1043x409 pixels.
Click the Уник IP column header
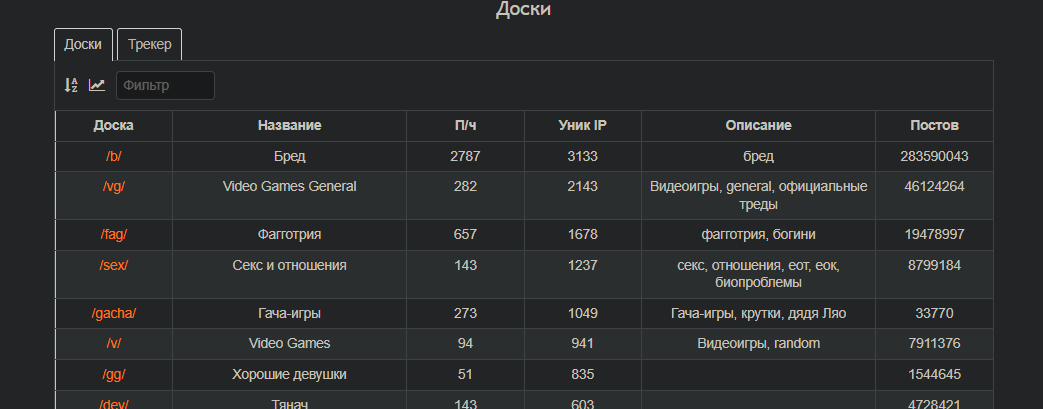click(x=582, y=126)
